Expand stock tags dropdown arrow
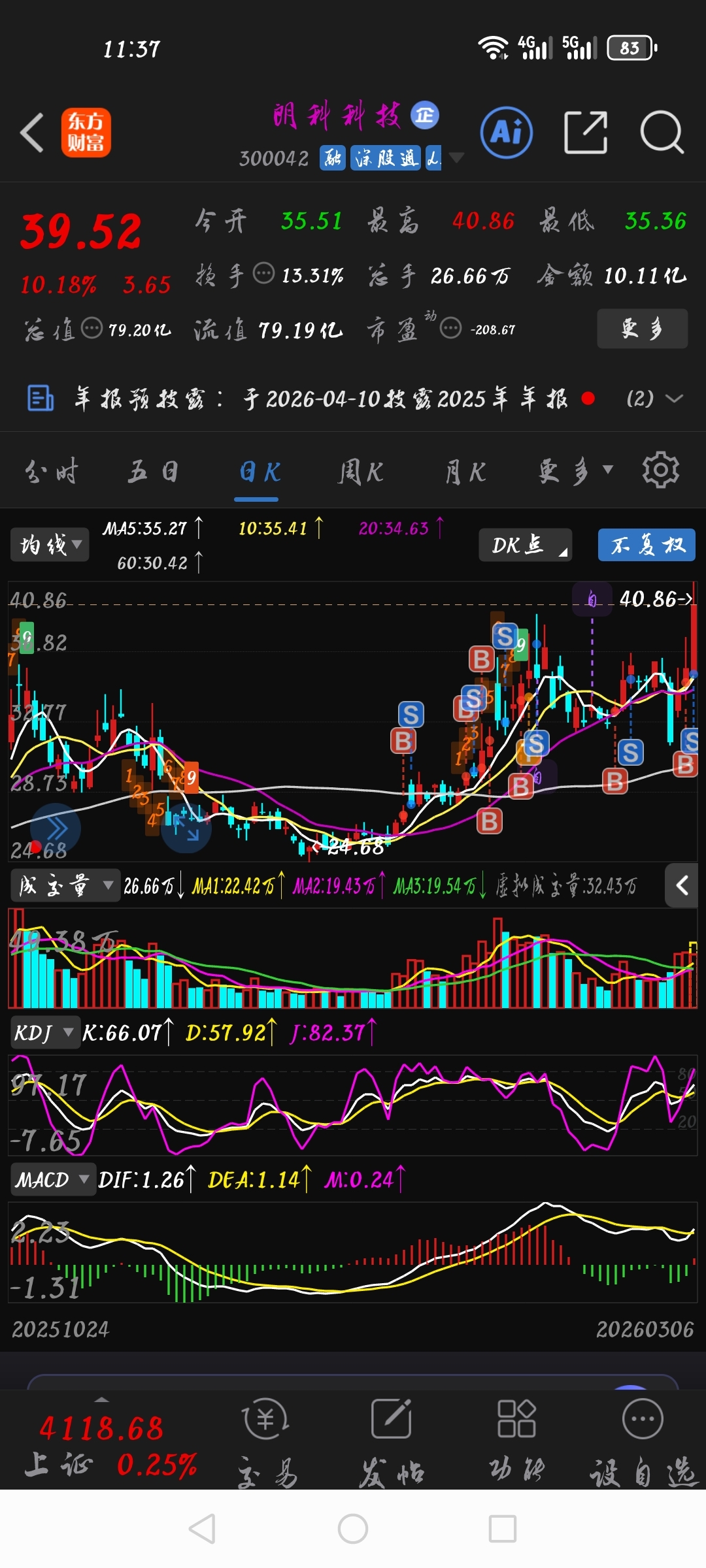Screen dimensions: 706x1568 (456, 157)
